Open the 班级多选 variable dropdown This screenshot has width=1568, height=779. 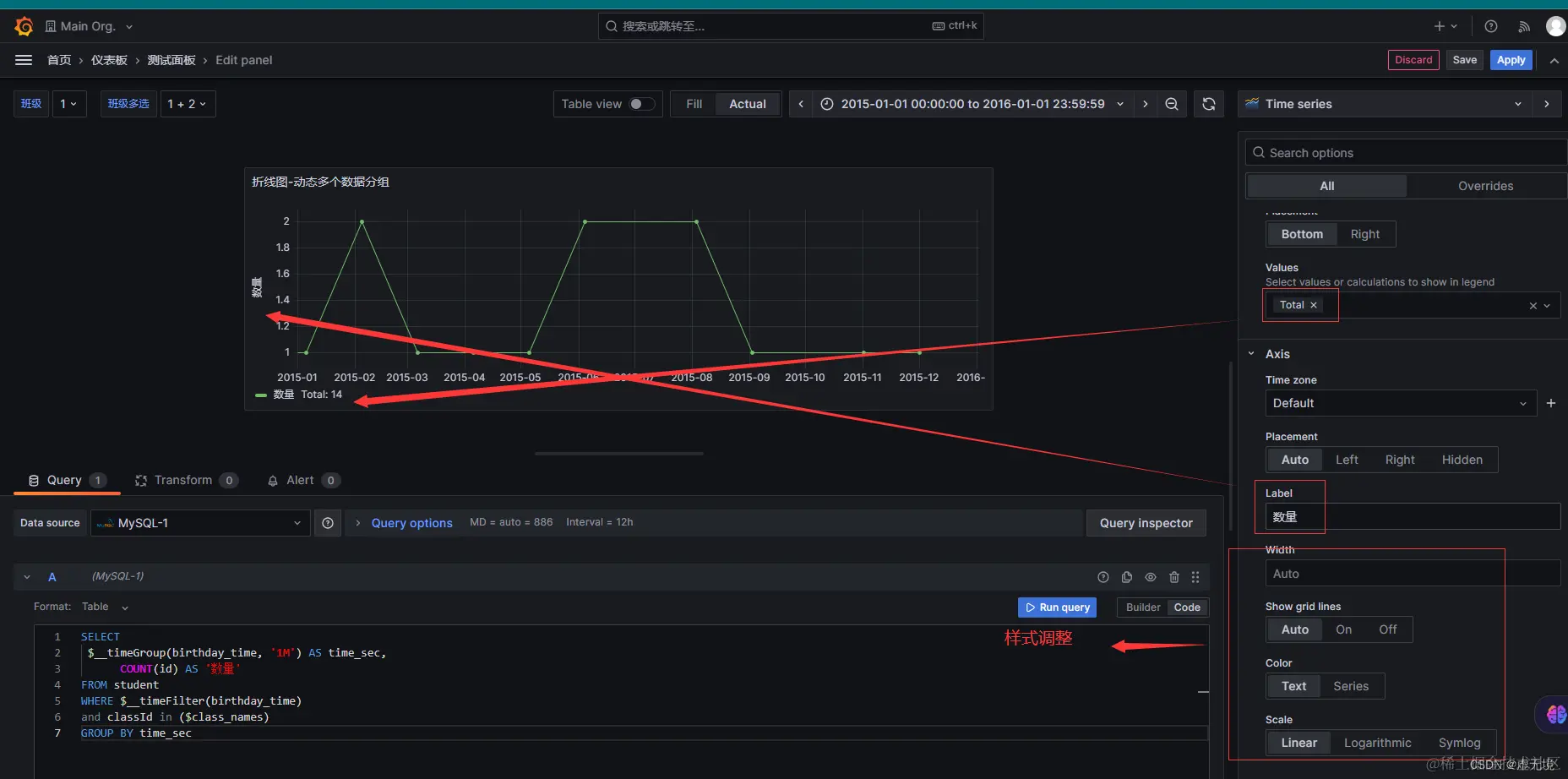tap(188, 104)
